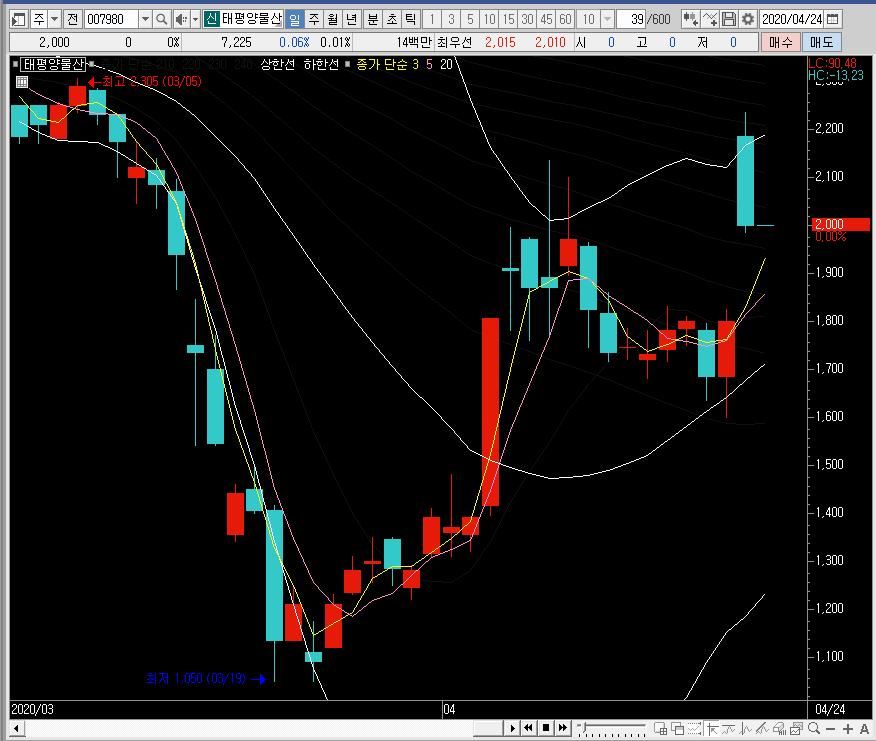Select the 년 yearly period toggle

pos(351,20)
